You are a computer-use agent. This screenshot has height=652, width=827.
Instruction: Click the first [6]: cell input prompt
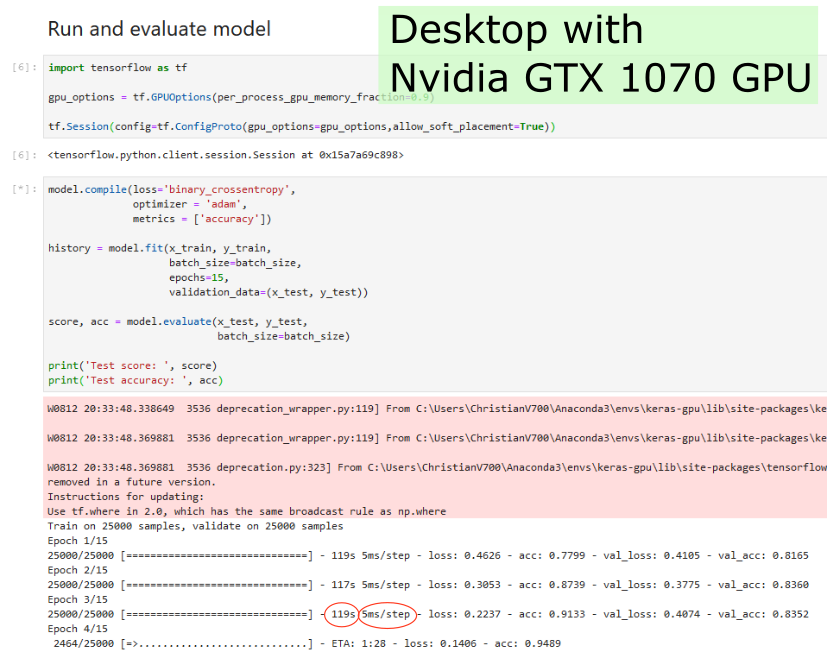point(24,67)
